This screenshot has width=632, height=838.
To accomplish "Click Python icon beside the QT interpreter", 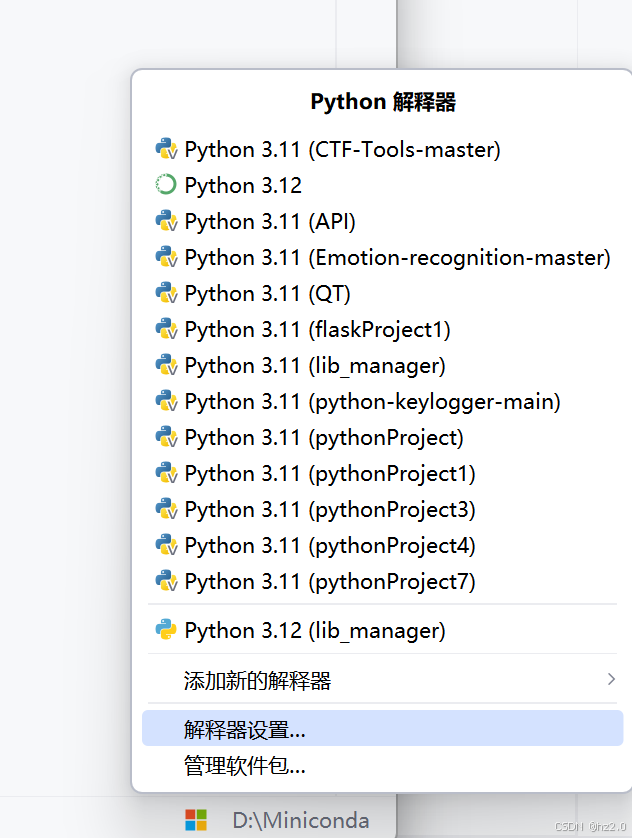I will pos(166,293).
